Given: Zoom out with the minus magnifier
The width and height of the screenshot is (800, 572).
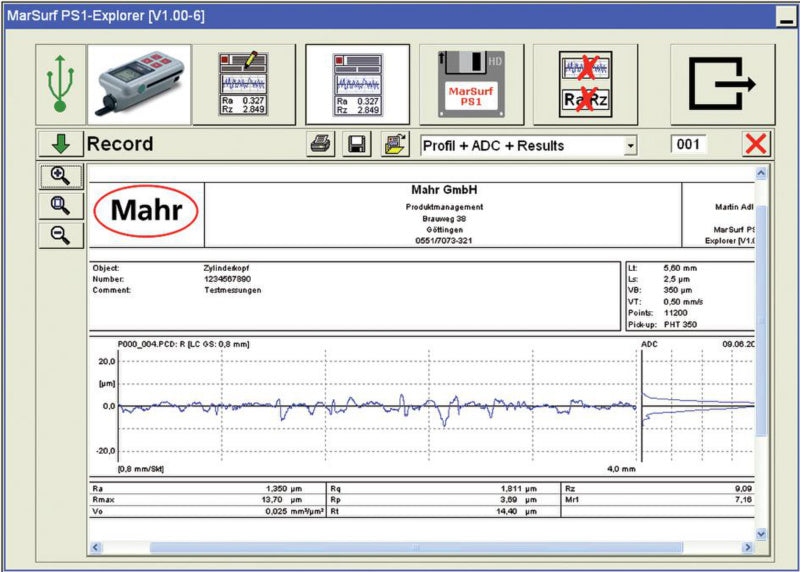Looking at the screenshot, I should (60, 234).
